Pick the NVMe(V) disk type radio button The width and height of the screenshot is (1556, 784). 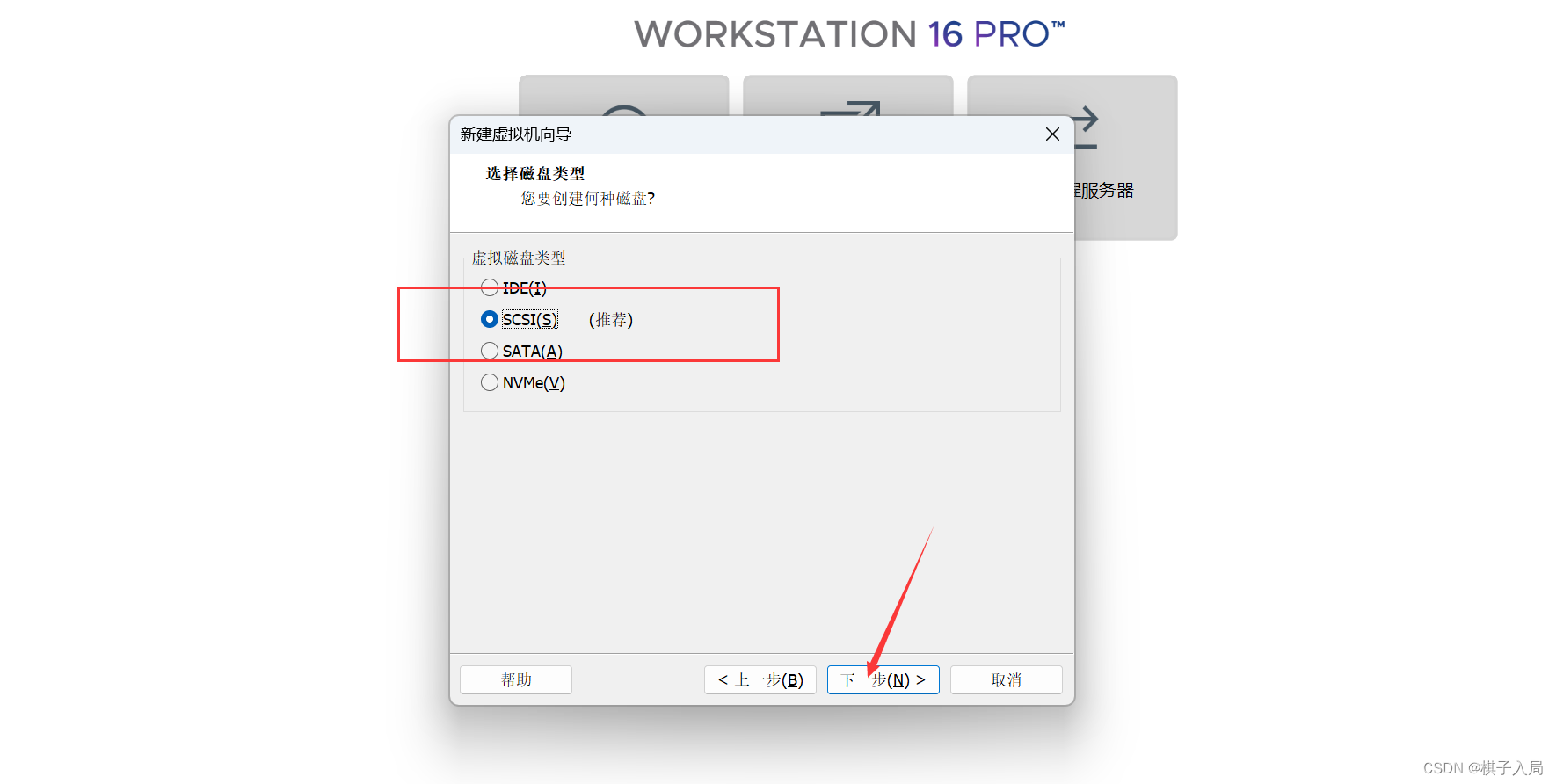pyautogui.click(x=490, y=382)
